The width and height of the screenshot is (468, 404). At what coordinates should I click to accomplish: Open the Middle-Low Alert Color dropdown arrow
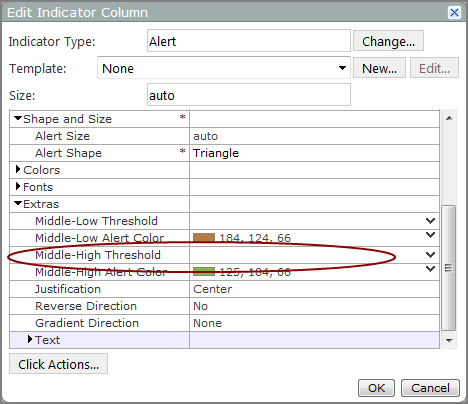[431, 235]
